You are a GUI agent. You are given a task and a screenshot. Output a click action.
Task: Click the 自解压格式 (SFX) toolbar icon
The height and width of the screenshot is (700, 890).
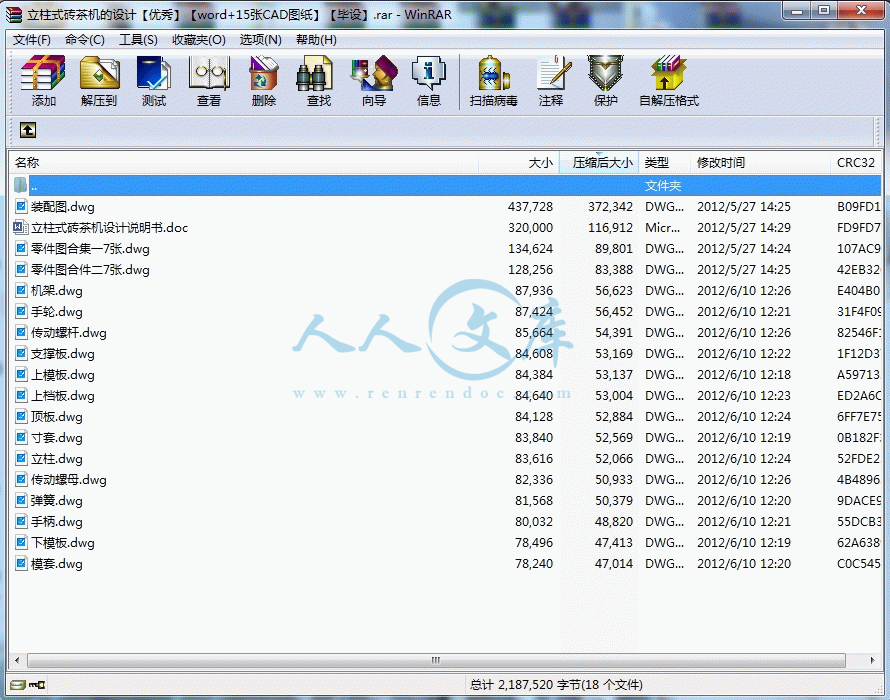click(668, 73)
